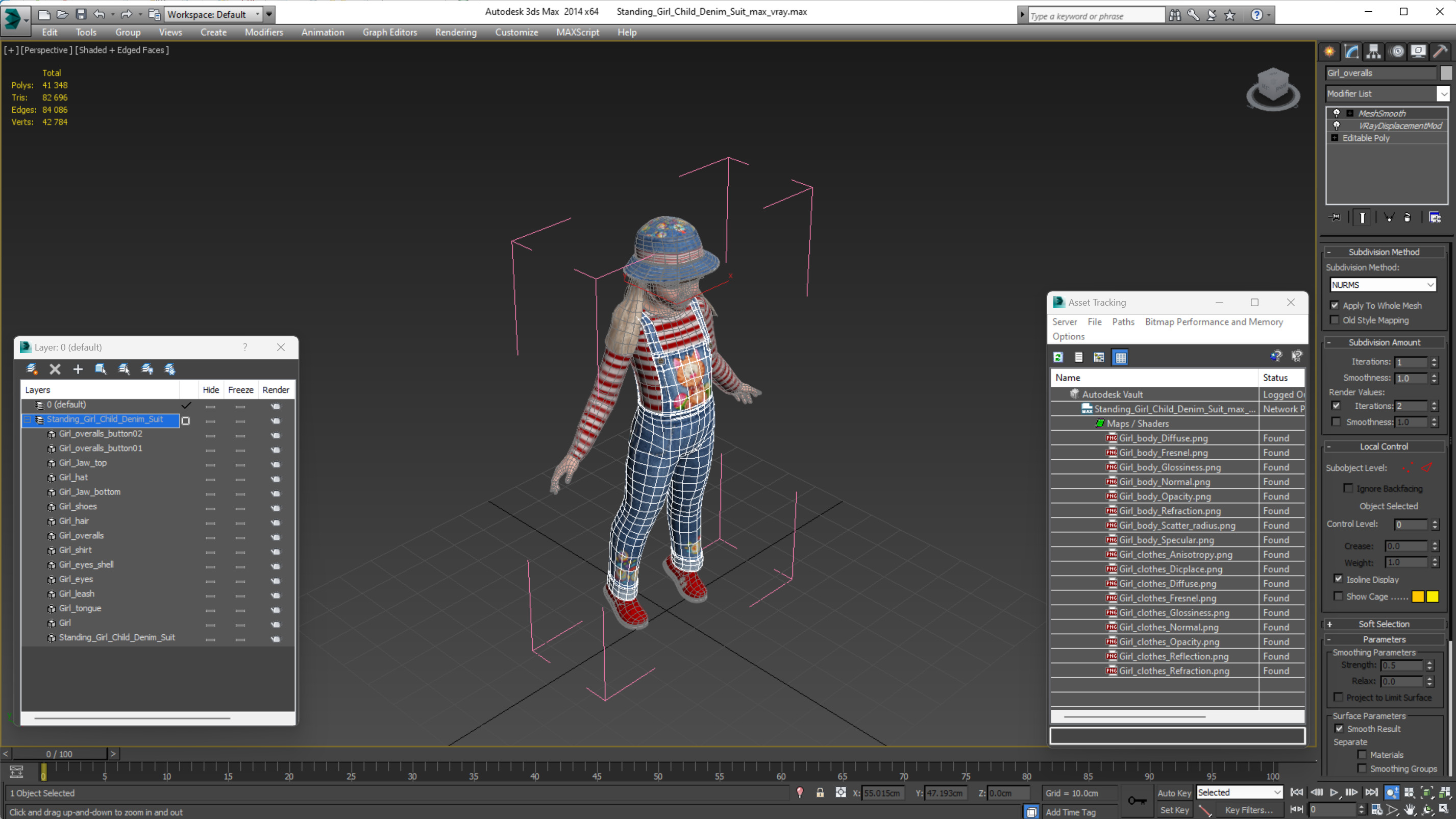This screenshot has width=1456, height=819.
Task: Click the Open File icon in the toolbar
Action: (x=62, y=14)
